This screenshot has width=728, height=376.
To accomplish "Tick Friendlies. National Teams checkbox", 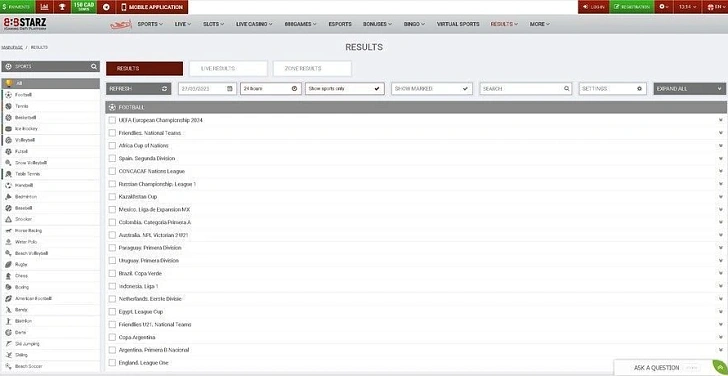I will click(112, 133).
